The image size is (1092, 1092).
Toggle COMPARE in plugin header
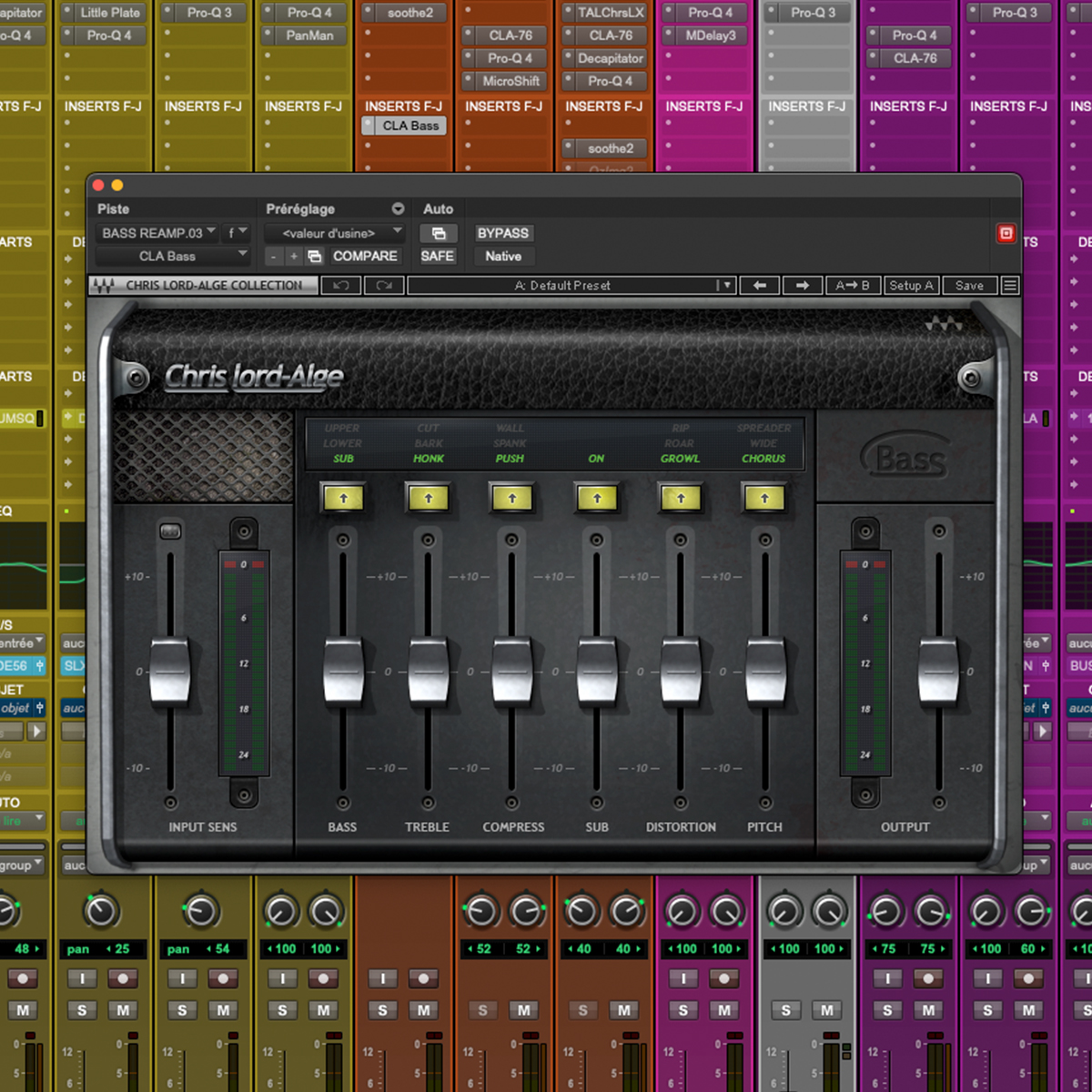point(365,257)
